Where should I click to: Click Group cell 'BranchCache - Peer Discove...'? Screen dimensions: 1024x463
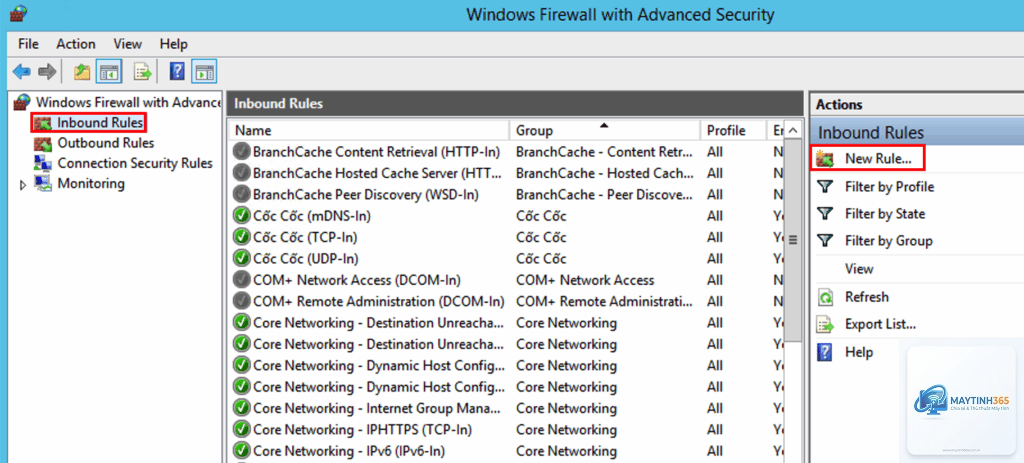[x=604, y=195]
